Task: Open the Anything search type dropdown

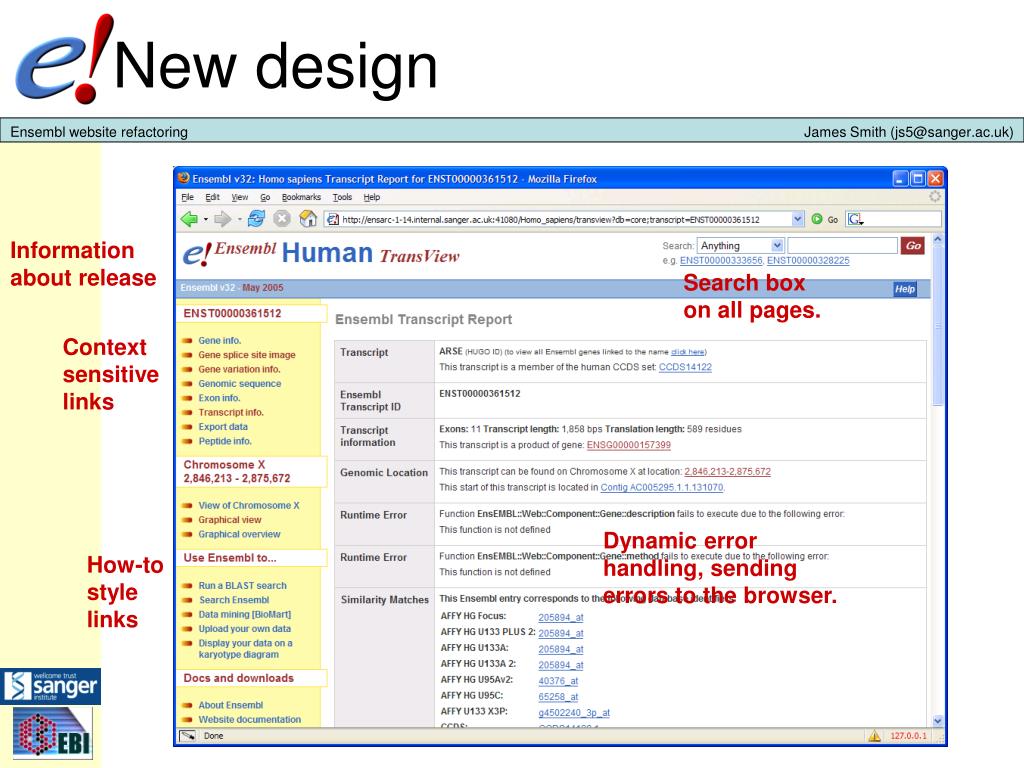Action: [x=776, y=246]
